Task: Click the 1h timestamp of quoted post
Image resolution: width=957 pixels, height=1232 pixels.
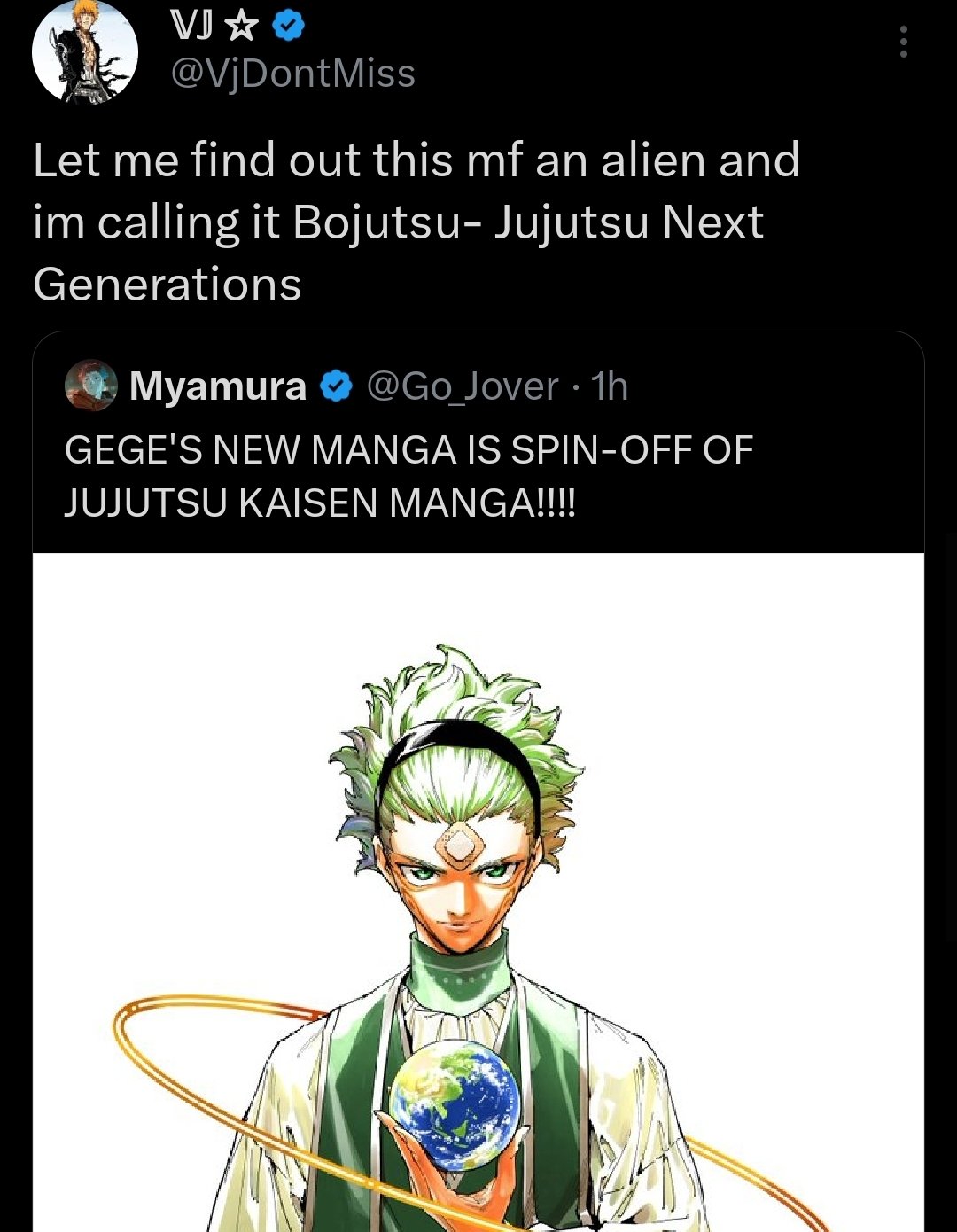Action: tap(610, 386)
